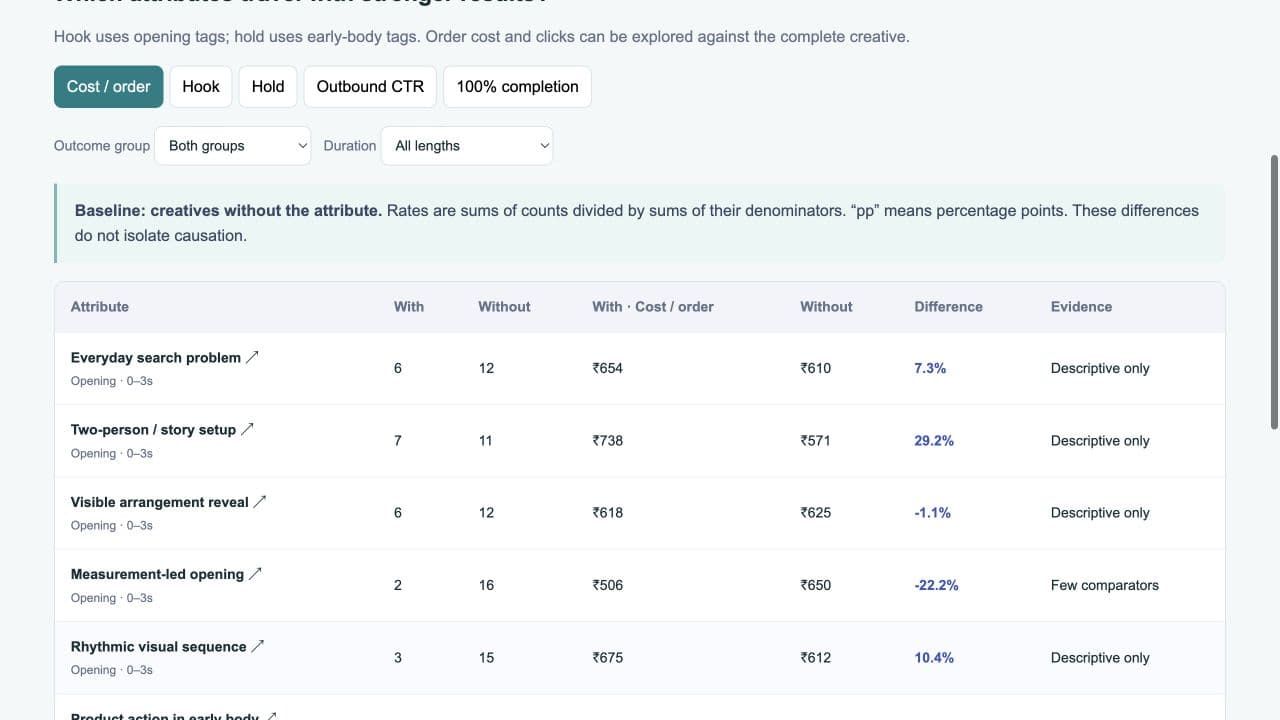Open the Duration lengths dropdown
The height and width of the screenshot is (720, 1280).
click(467, 146)
